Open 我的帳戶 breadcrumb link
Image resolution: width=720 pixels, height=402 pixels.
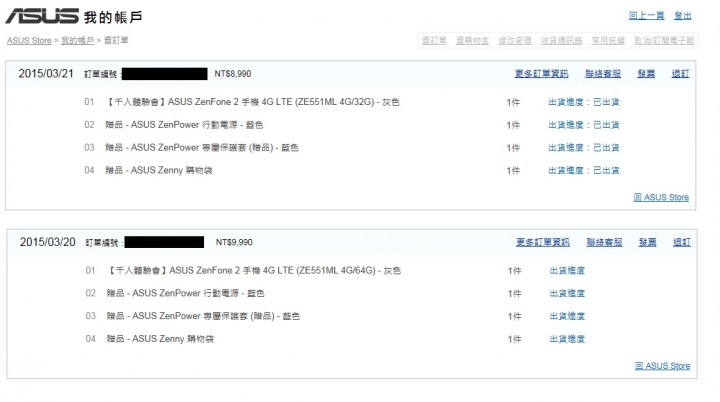77,40
